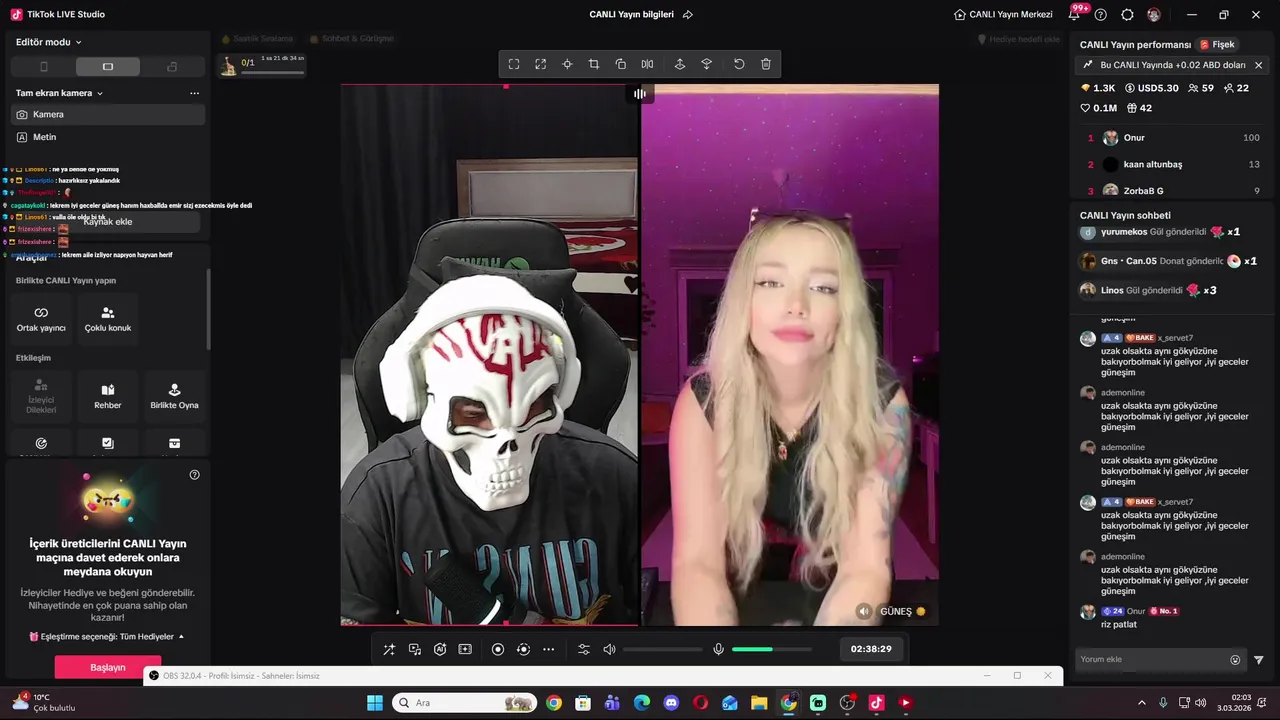
Task: Open notifications with 99+ badge
Action: [x=1076, y=14]
